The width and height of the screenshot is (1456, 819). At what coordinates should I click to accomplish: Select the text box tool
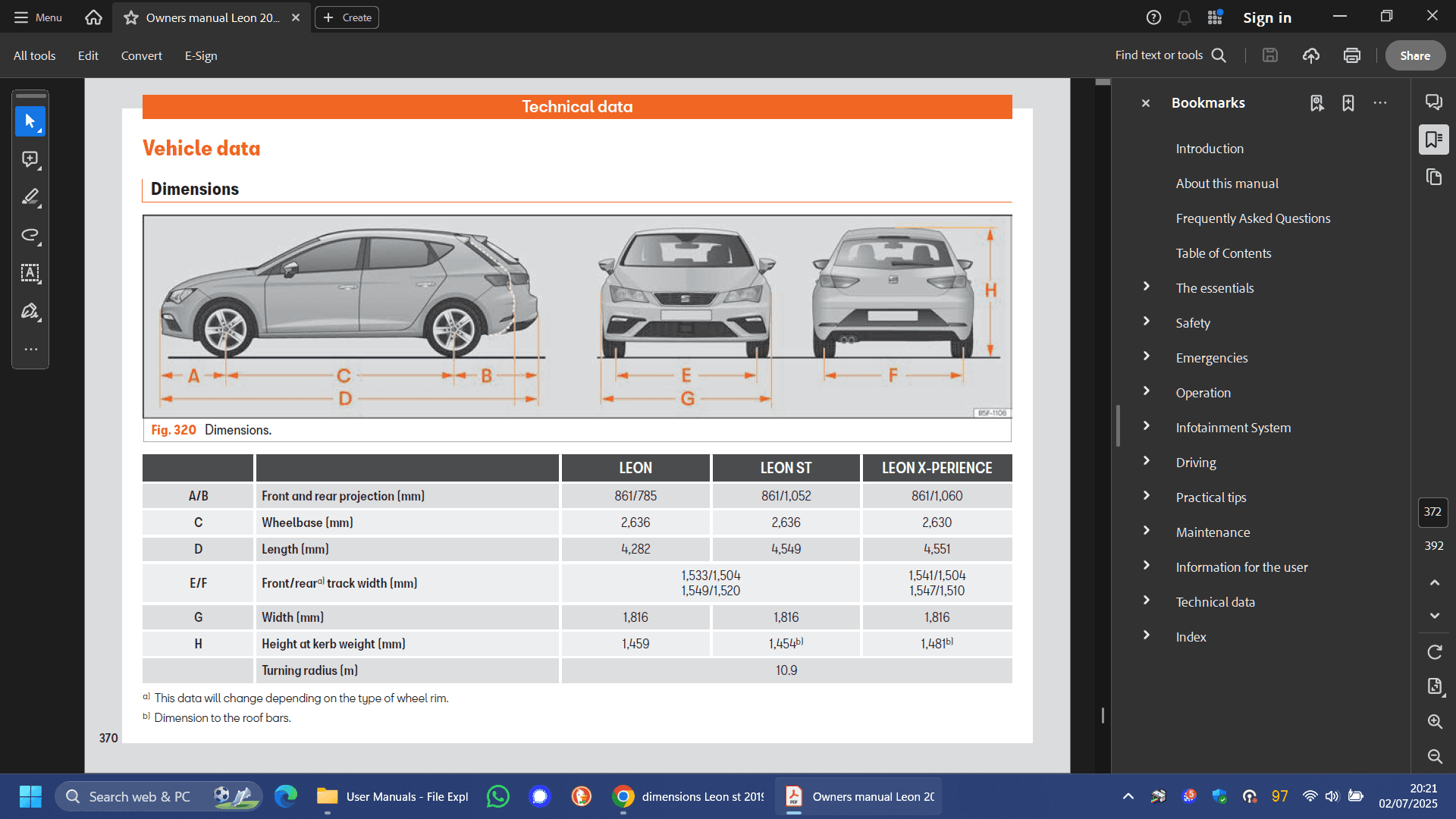[30, 273]
